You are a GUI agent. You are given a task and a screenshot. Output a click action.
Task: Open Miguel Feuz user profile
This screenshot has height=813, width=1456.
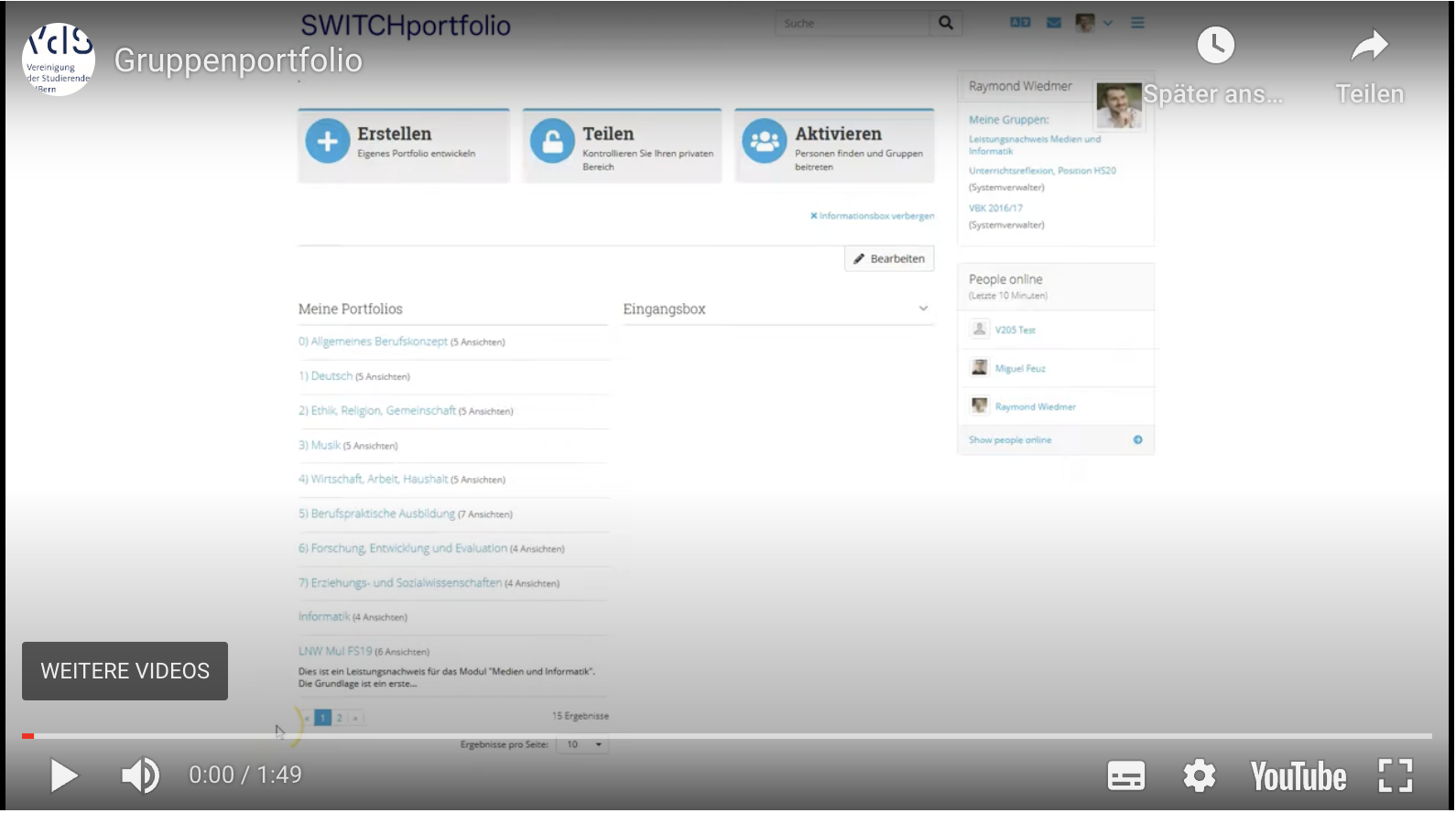point(1020,368)
